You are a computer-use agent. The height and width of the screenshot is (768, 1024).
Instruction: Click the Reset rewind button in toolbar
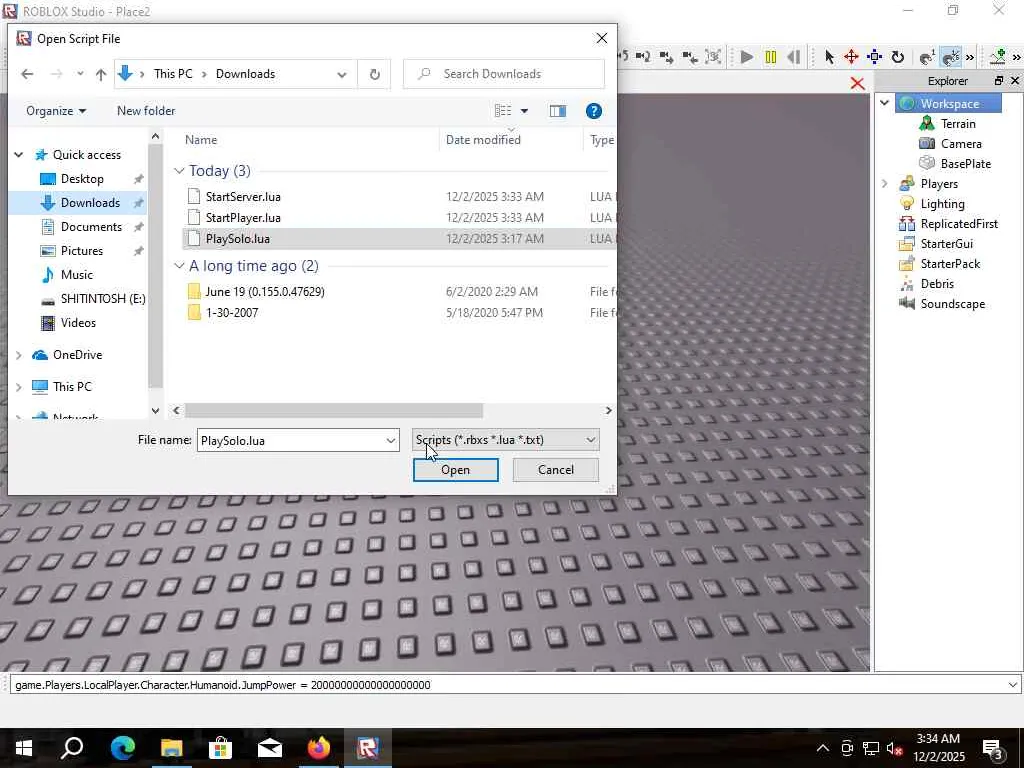pyautogui.click(x=794, y=57)
